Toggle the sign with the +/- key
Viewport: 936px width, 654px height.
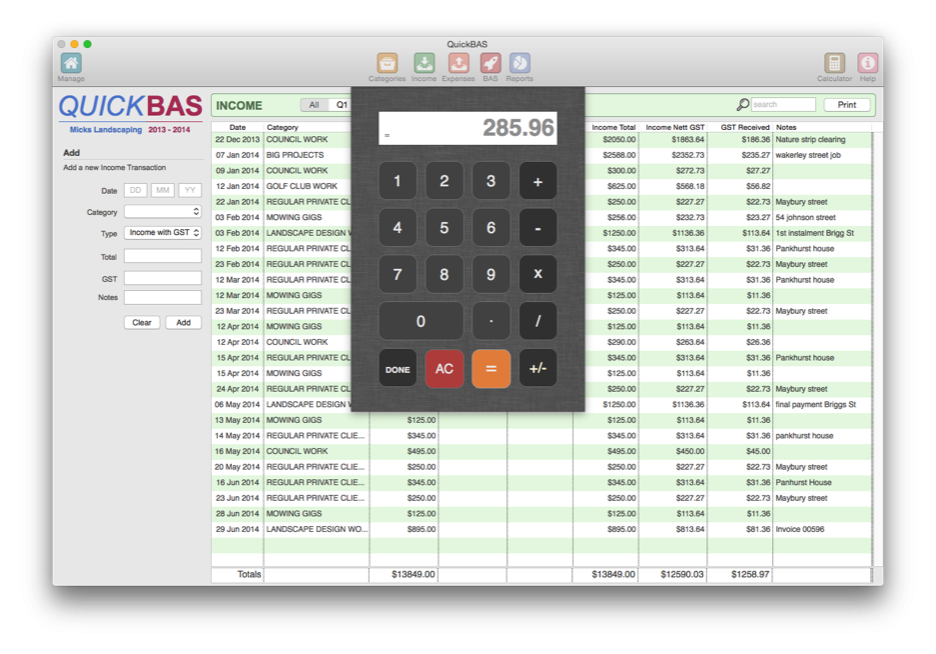point(537,368)
